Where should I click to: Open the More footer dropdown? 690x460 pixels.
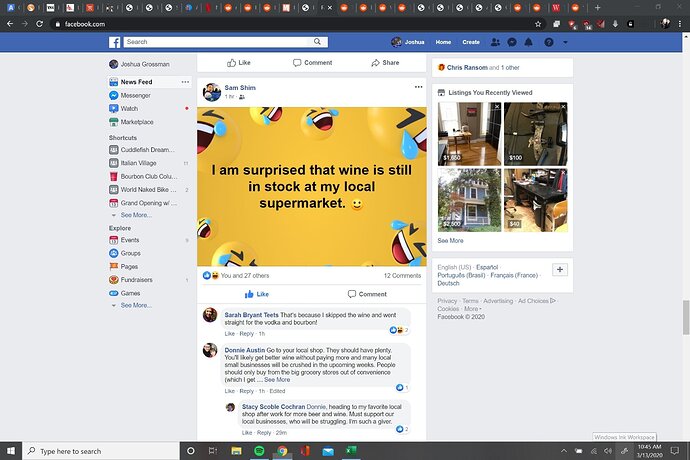tap(472, 309)
